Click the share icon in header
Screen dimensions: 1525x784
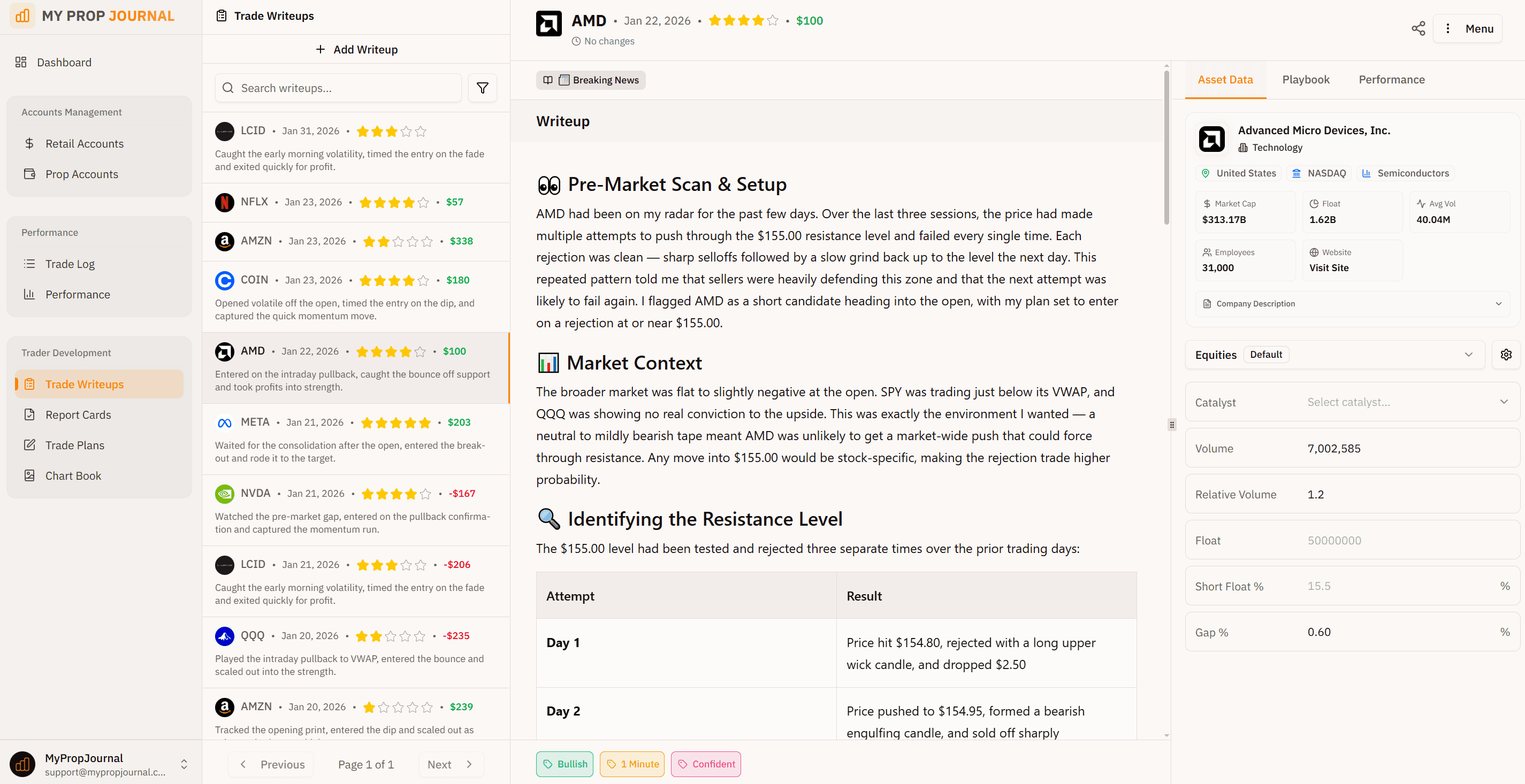(1419, 28)
